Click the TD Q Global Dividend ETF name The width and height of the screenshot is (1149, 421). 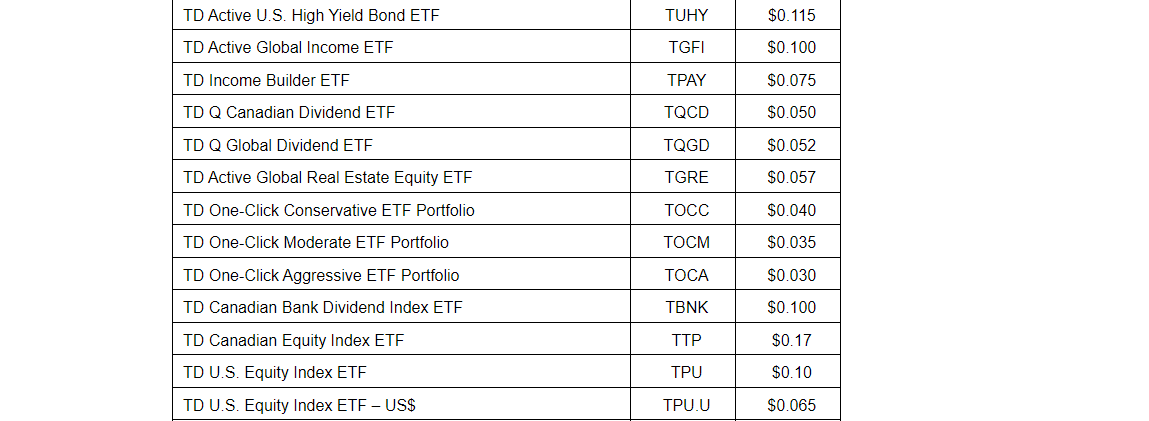pyautogui.click(x=278, y=145)
